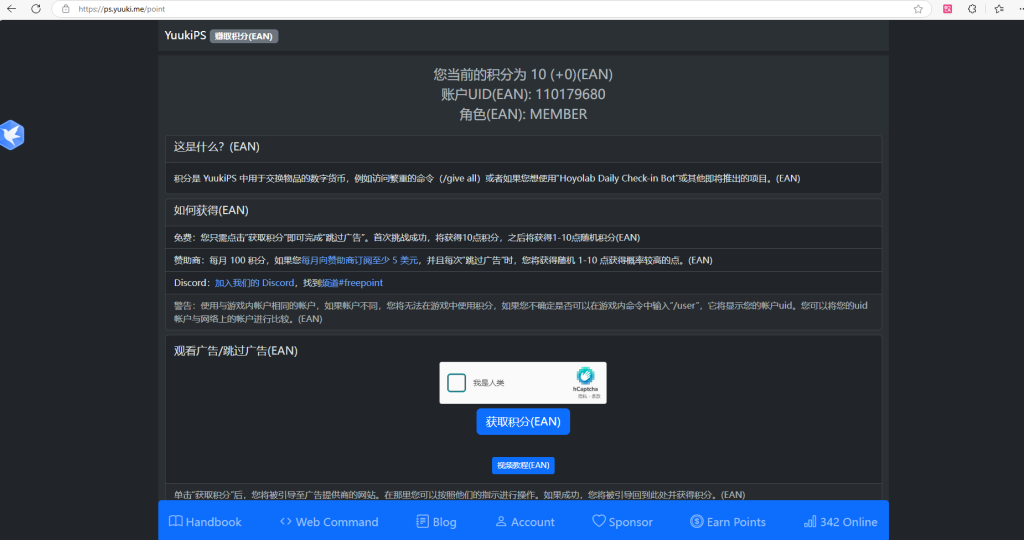Screen dimensions: 1024x540
Task: Open the Web Command nav item
Action: pos(329,522)
